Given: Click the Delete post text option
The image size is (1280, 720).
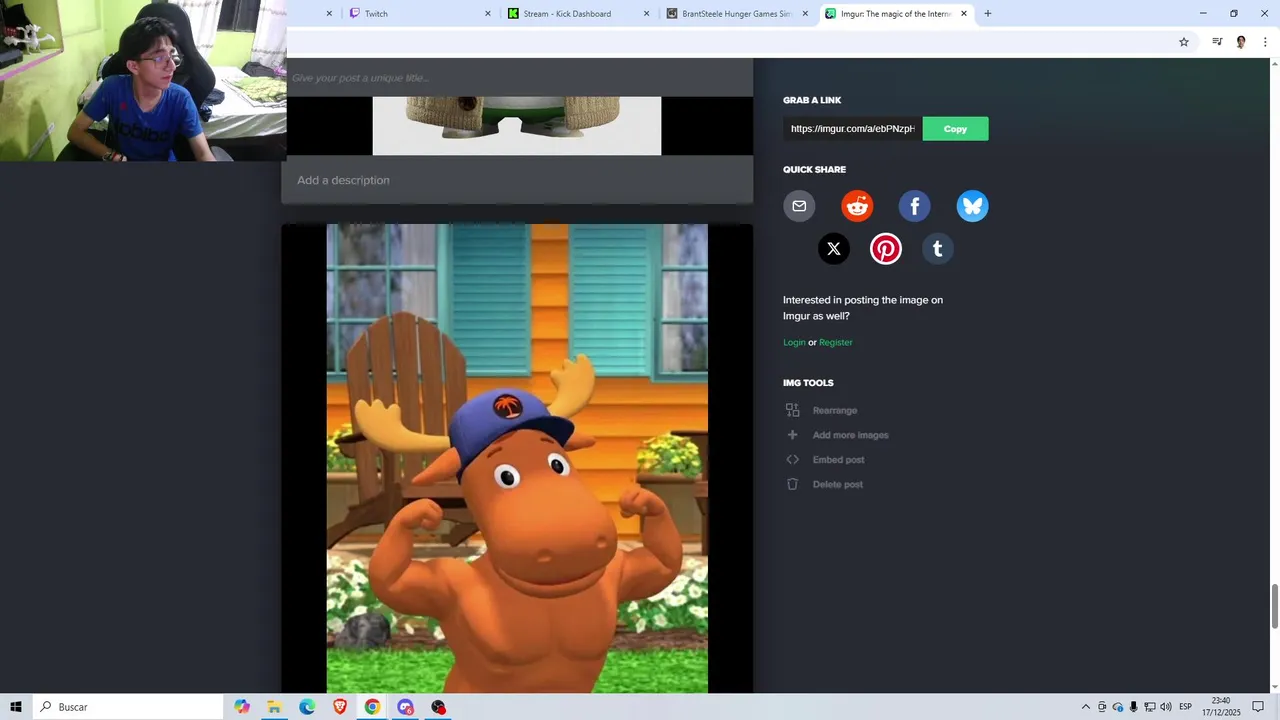Looking at the screenshot, I should pos(838,484).
